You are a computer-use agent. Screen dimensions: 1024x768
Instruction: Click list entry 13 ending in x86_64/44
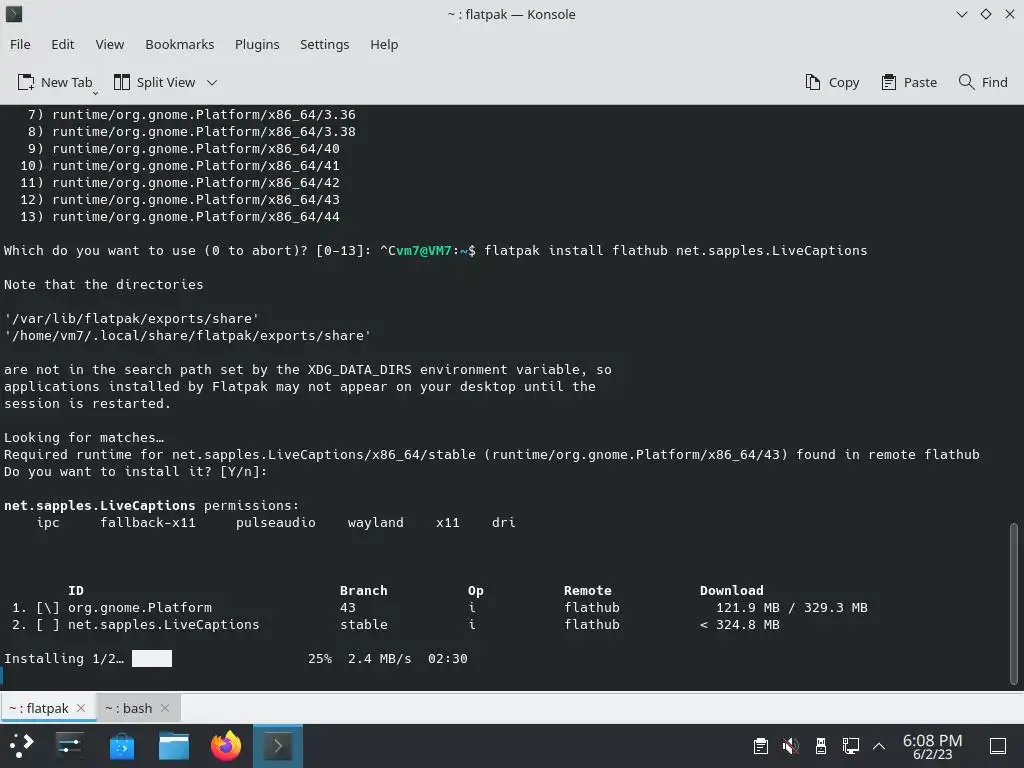pos(180,217)
